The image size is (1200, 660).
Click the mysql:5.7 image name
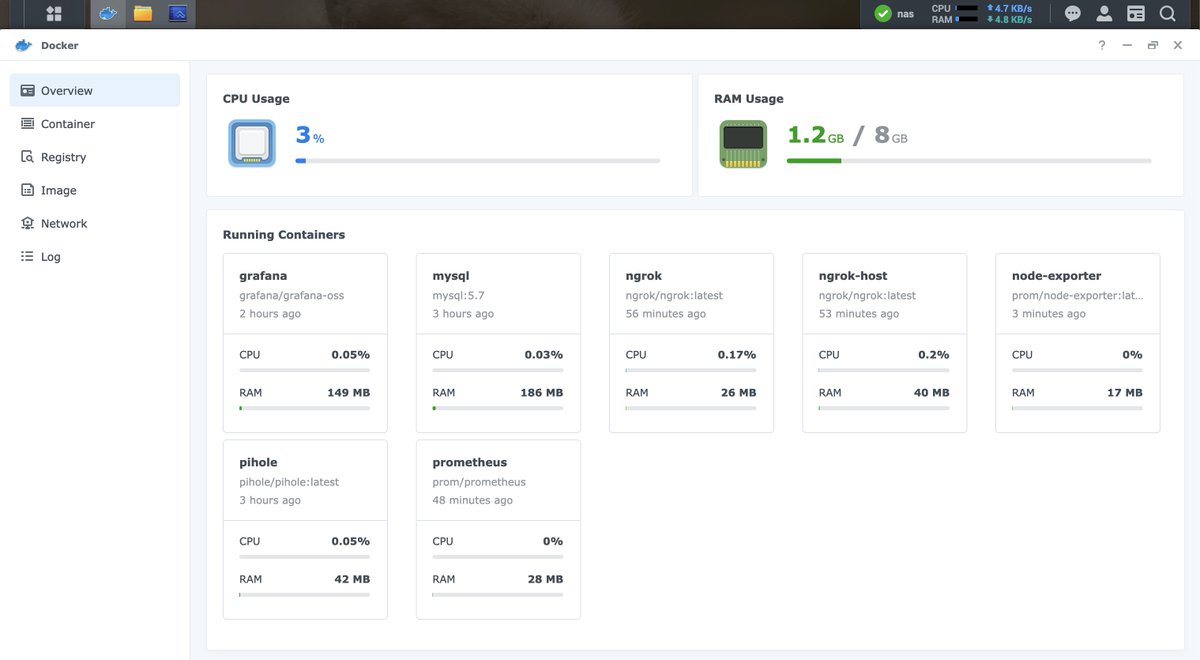point(458,296)
